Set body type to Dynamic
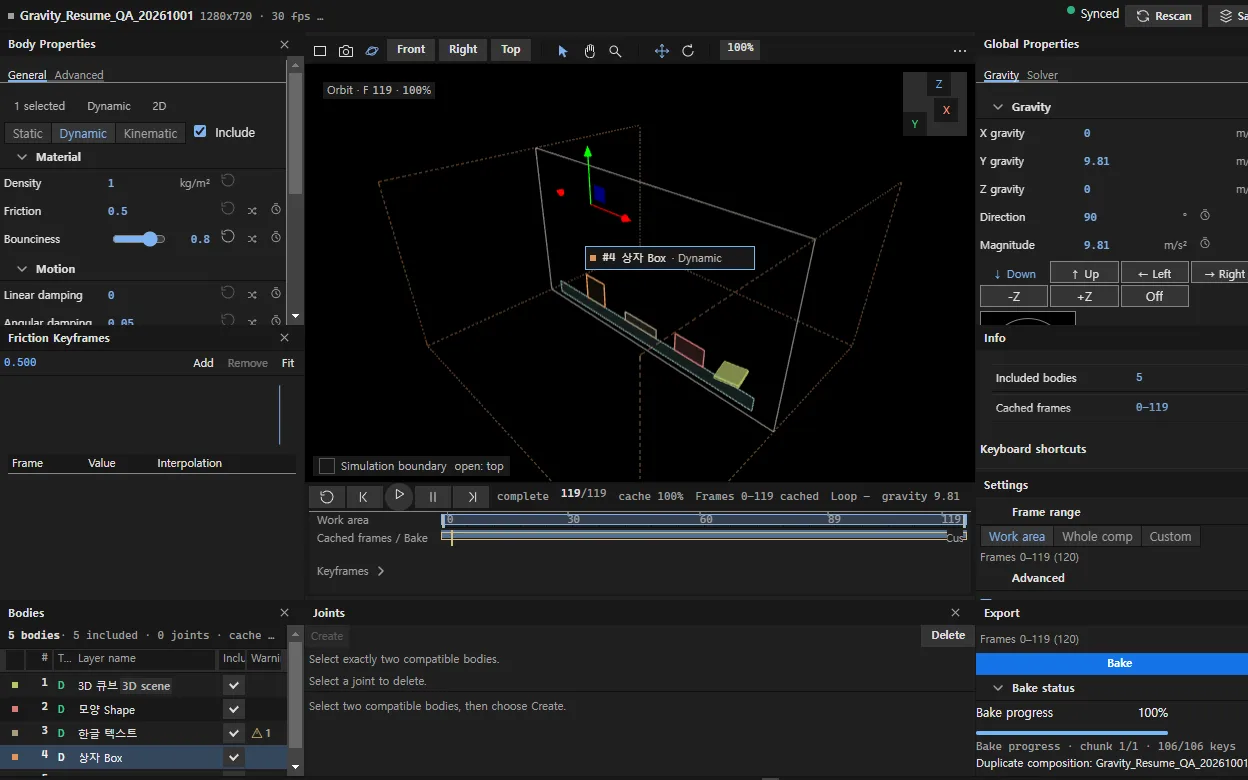 click(83, 133)
